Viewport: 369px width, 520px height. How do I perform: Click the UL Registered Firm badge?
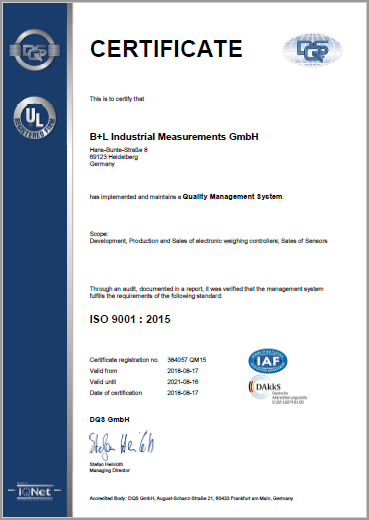tap(35, 118)
